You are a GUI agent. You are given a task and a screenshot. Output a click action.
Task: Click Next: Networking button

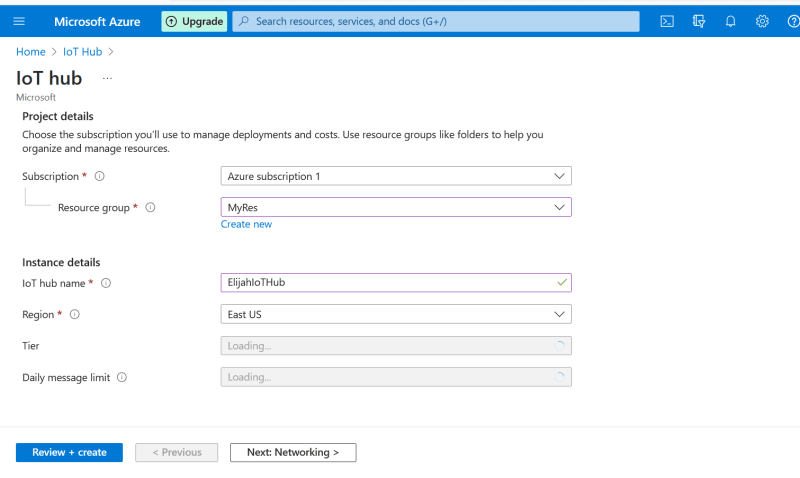293,452
